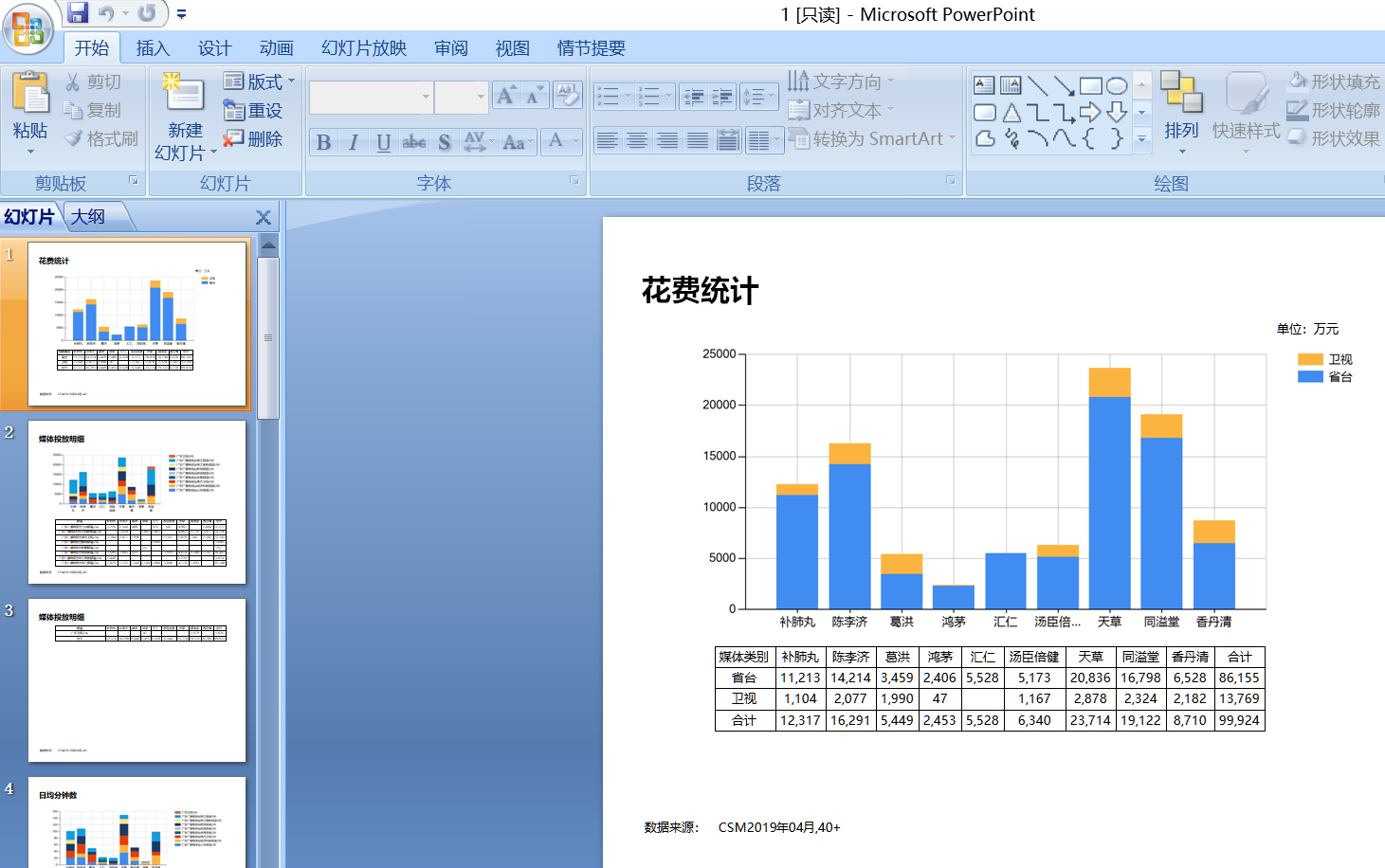Open the 幻灯片放映 (Slide Show) tab
The width and height of the screenshot is (1385, 868).
pos(364,48)
